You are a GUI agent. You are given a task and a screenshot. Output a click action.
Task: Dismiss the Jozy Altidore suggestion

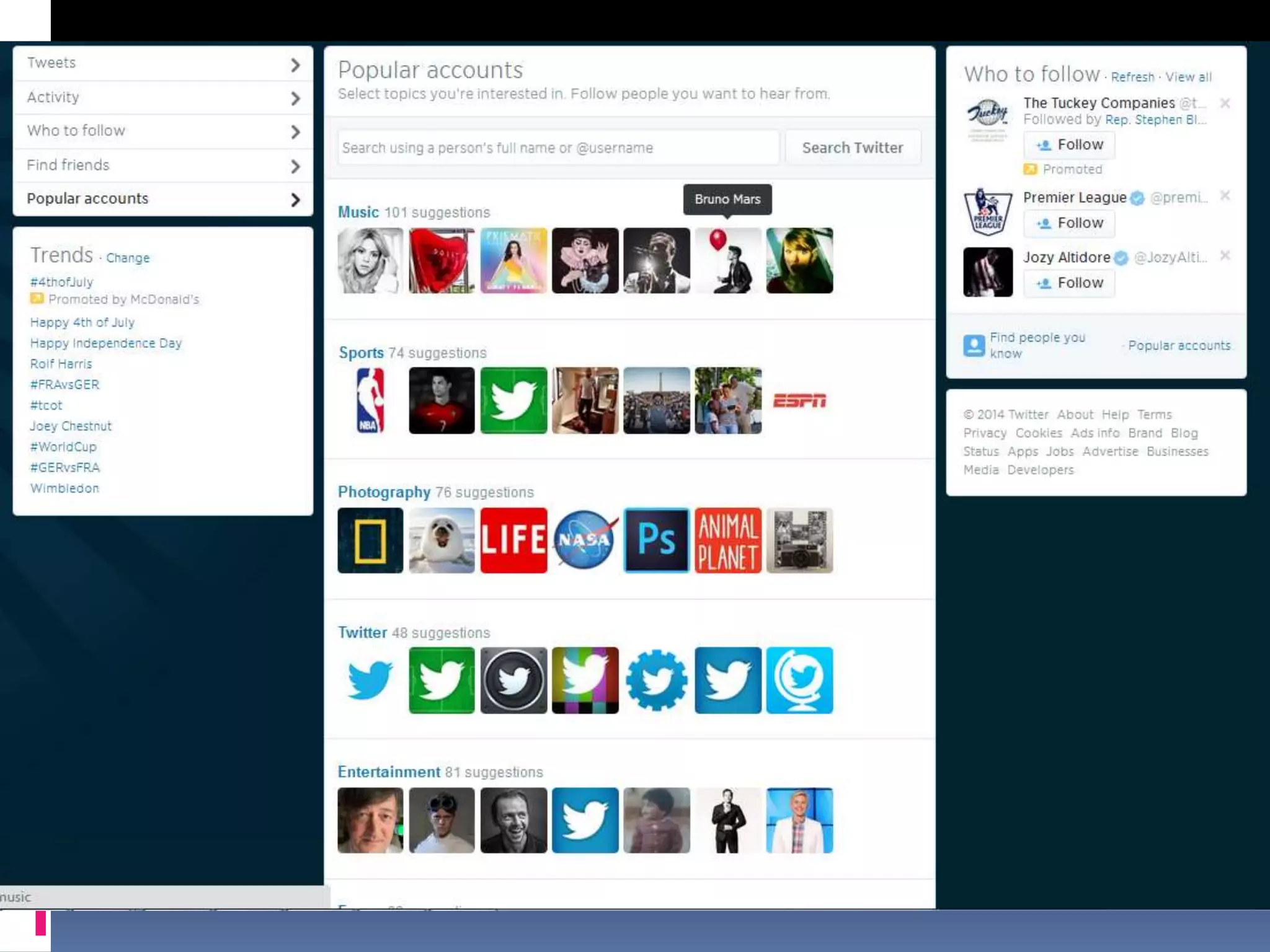point(1225,255)
